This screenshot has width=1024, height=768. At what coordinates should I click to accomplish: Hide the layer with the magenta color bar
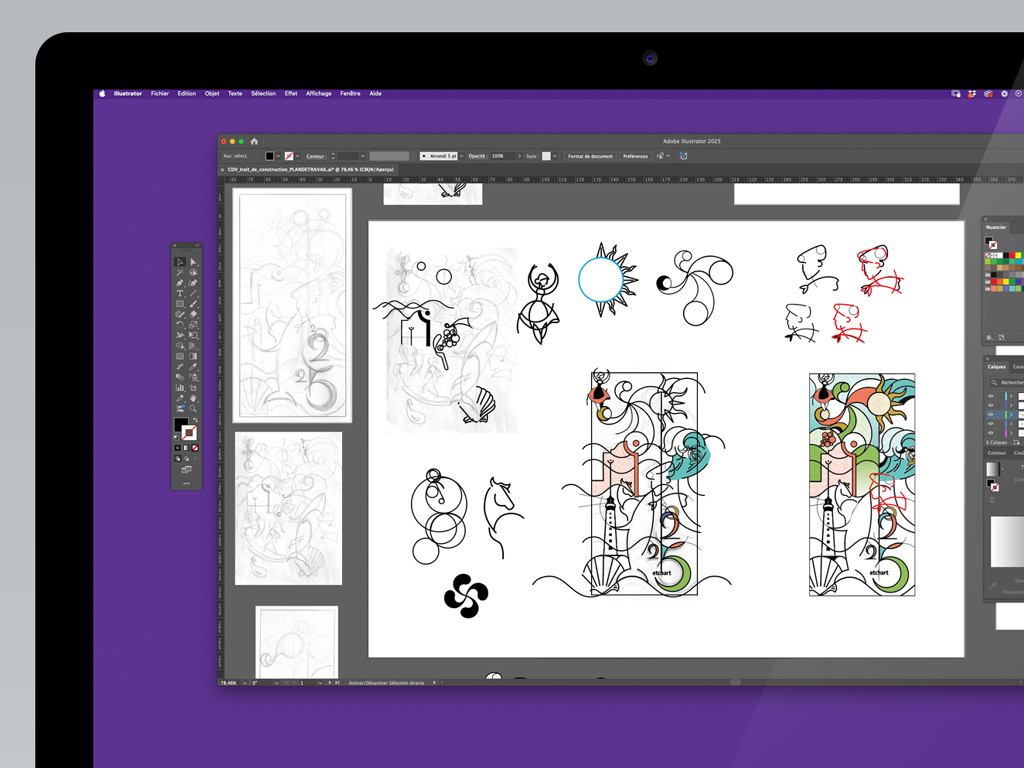[x=991, y=433]
